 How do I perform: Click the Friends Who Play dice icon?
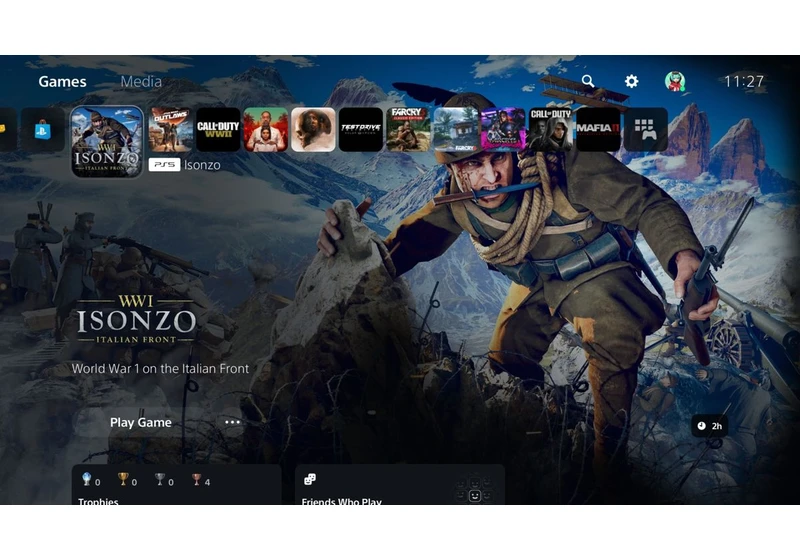310,479
